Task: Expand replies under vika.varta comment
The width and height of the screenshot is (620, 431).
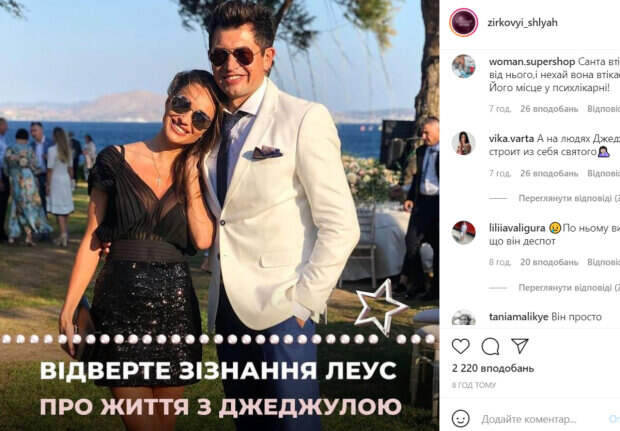Action: pos(569,198)
